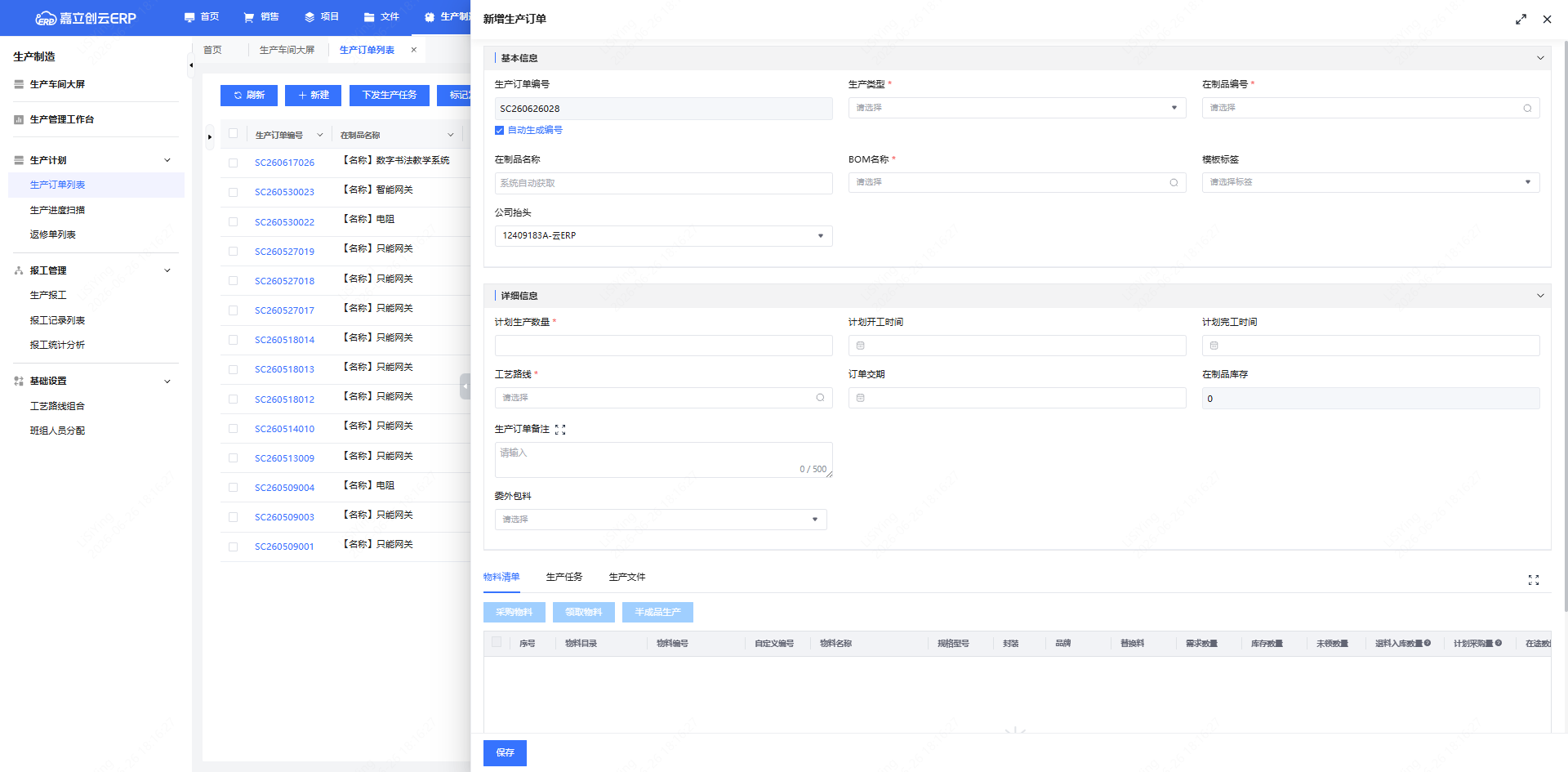Switch to 生产任务 tab
Viewport: 1568px width, 772px height.
[x=564, y=577]
